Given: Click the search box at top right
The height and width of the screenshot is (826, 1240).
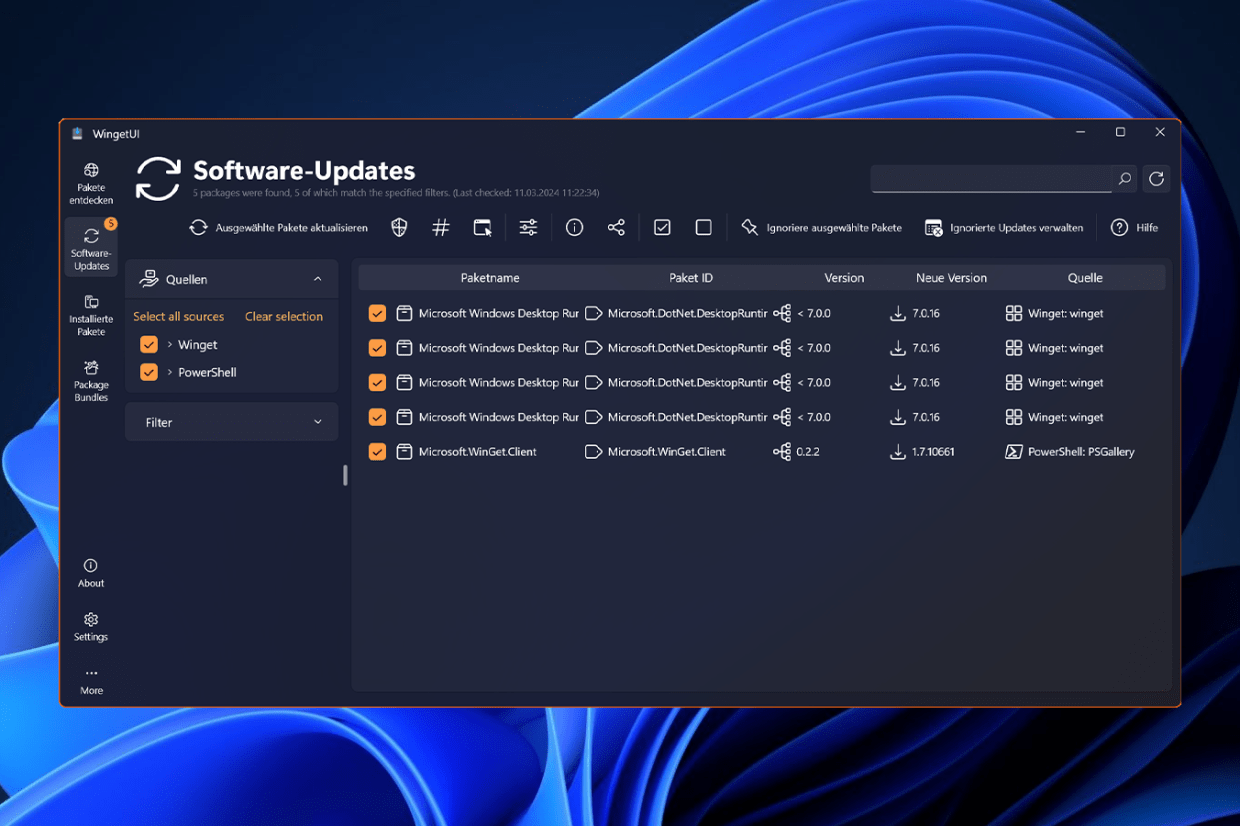Looking at the screenshot, I should click(991, 179).
